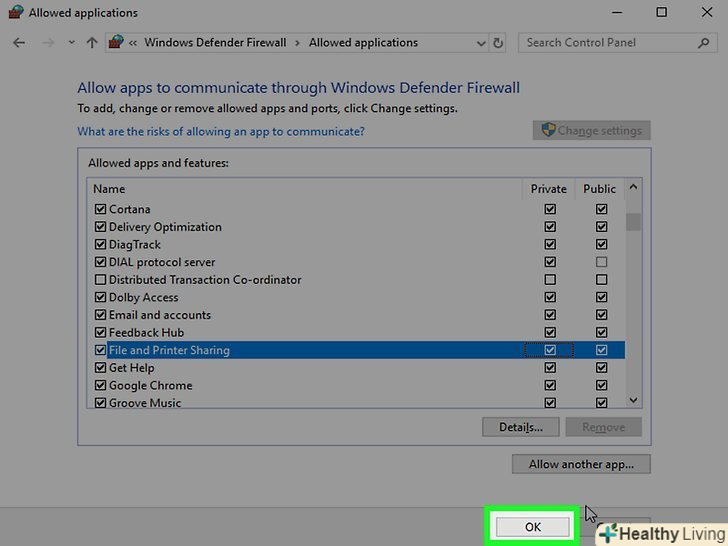This screenshot has width=728, height=546.
Task: Click the OK button
Action: pyautogui.click(x=532, y=526)
